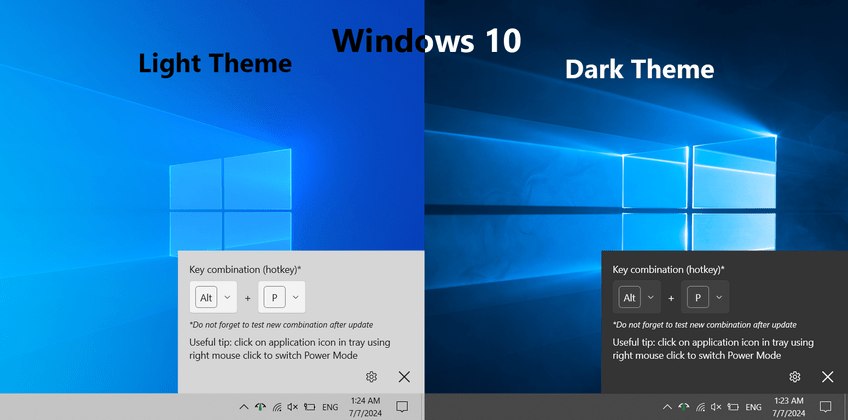
Task: Show hidden tray icons on light taskbar
Action: (x=244, y=407)
